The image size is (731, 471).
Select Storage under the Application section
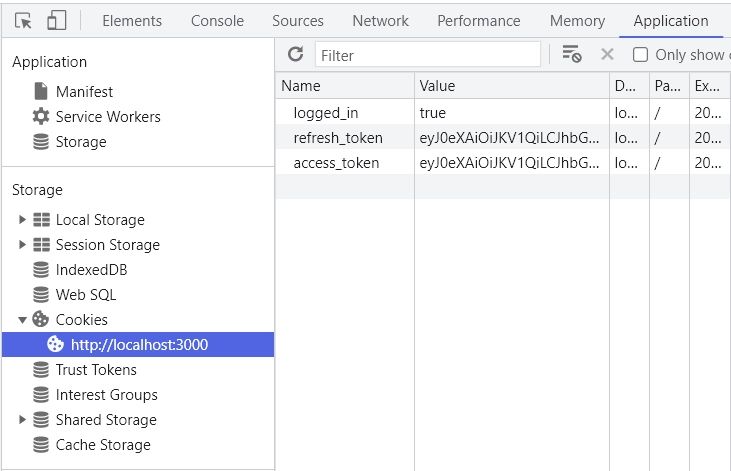(x=81, y=142)
